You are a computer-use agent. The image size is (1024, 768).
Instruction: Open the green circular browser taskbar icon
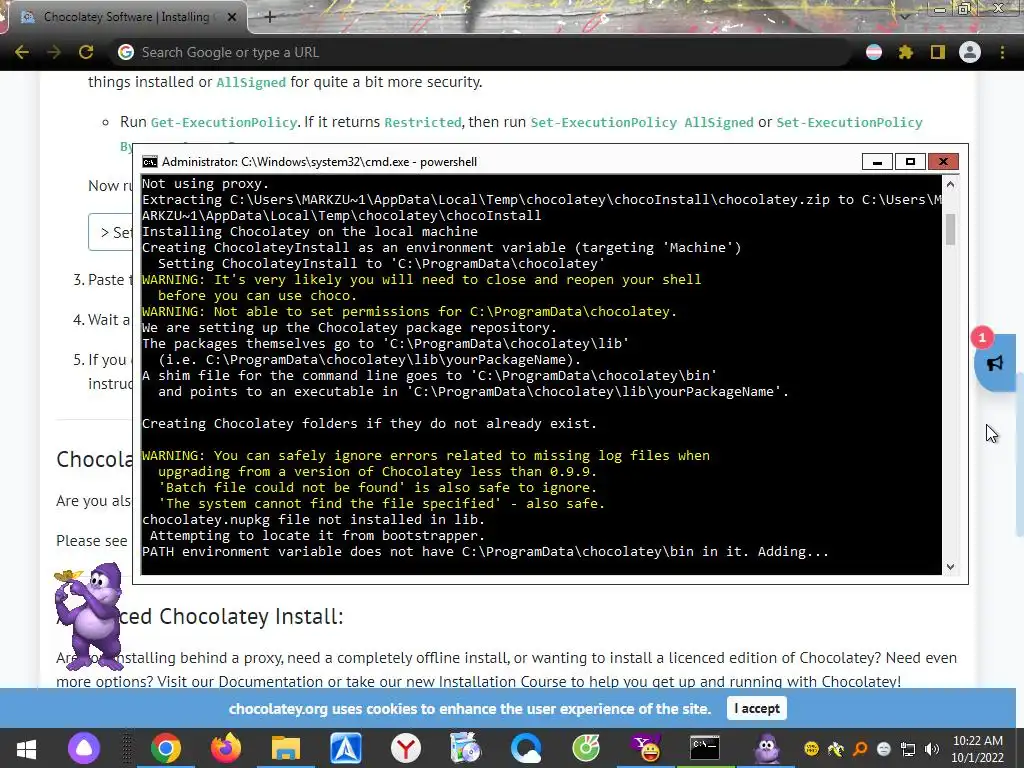(x=586, y=748)
